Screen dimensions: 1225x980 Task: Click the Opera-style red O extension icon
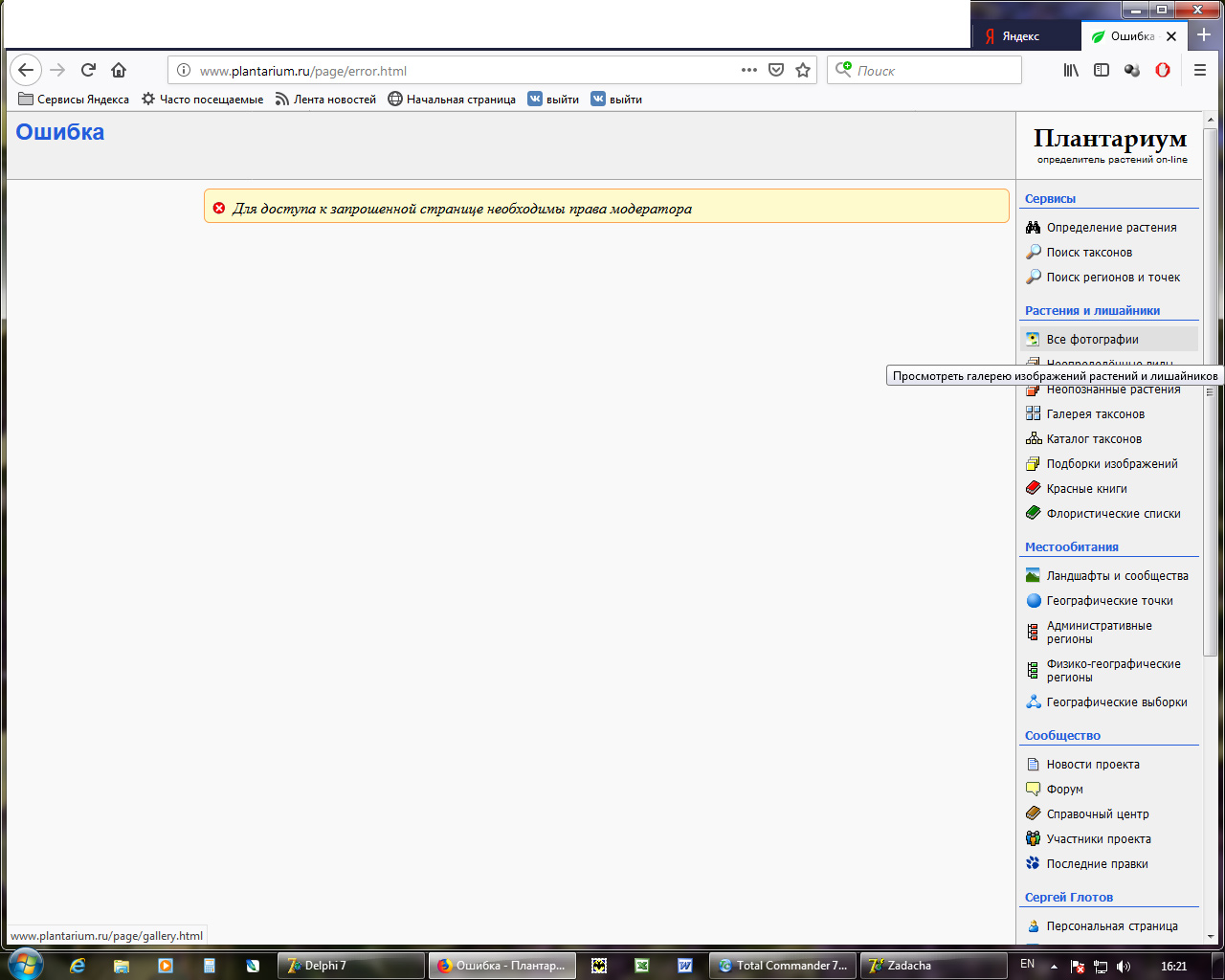(x=1163, y=70)
